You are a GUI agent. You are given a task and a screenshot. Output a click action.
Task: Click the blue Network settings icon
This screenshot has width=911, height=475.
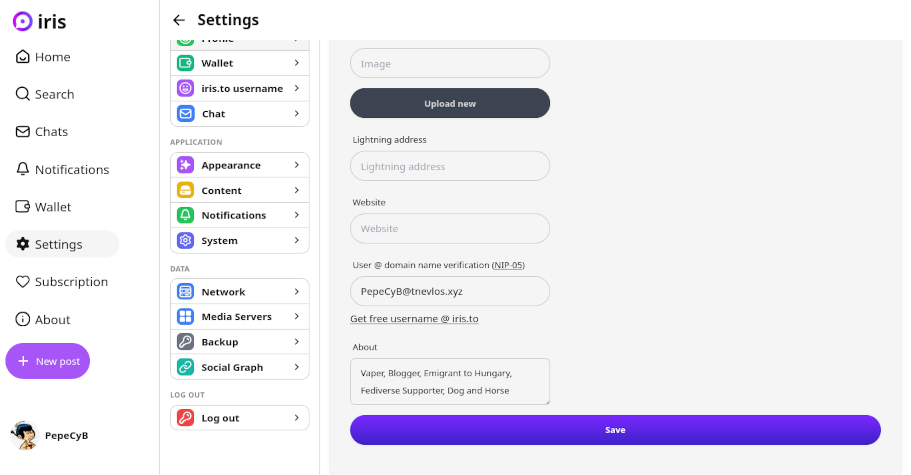pyautogui.click(x=185, y=292)
